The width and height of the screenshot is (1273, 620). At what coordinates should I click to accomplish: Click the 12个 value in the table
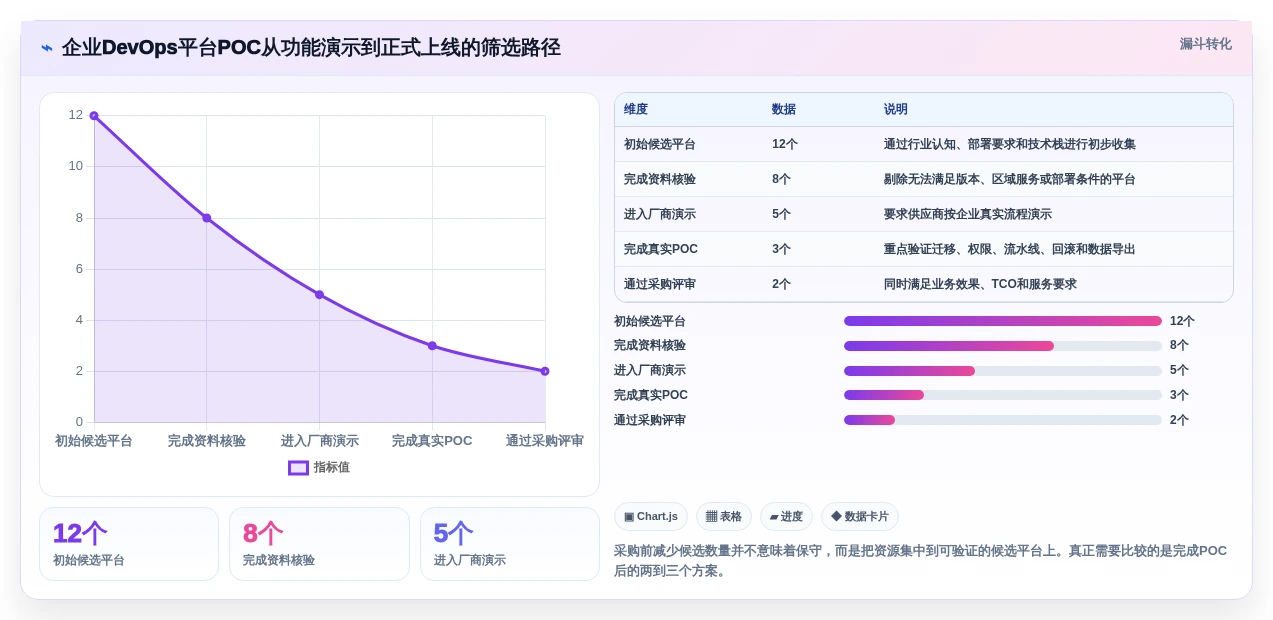(785, 144)
